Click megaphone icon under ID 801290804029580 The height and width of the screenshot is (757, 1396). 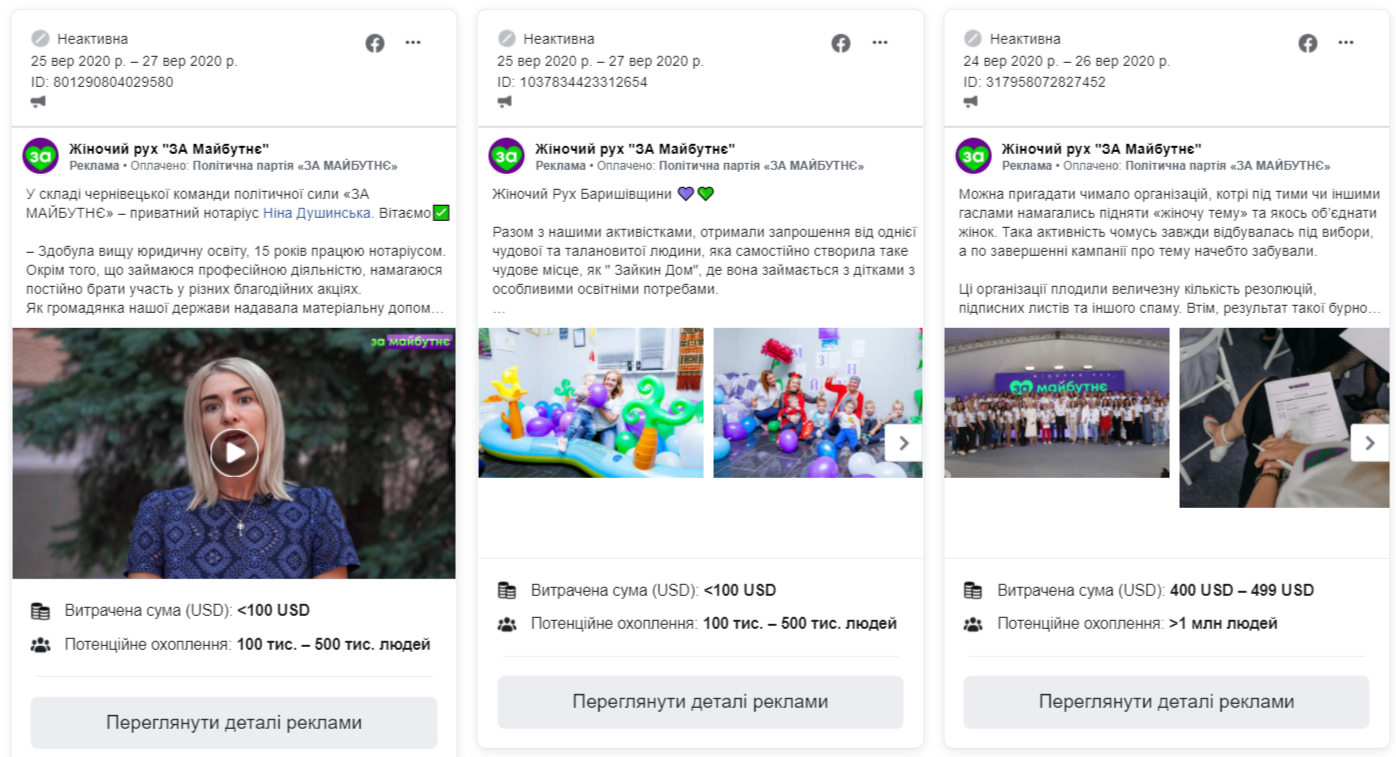[38, 101]
